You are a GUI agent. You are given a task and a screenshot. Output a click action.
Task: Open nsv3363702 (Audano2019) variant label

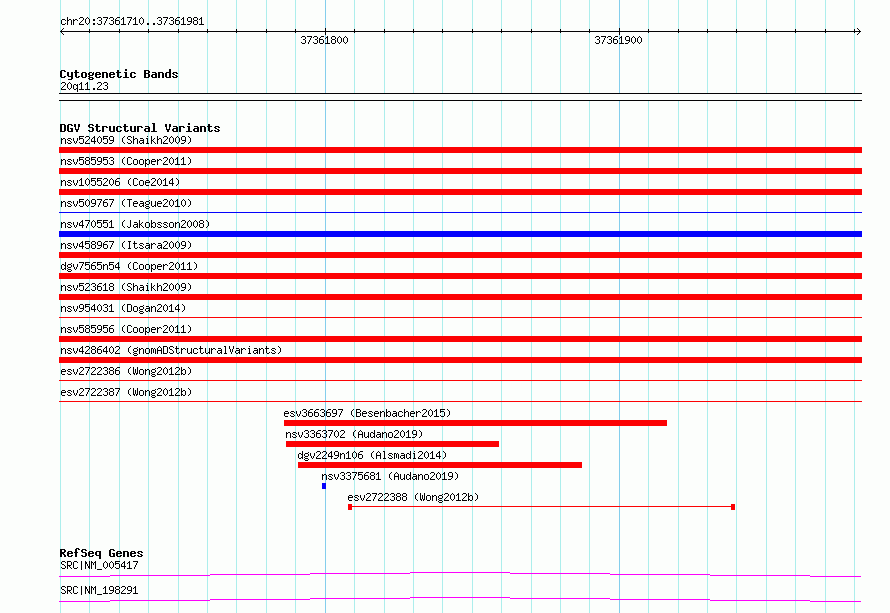[354, 434]
